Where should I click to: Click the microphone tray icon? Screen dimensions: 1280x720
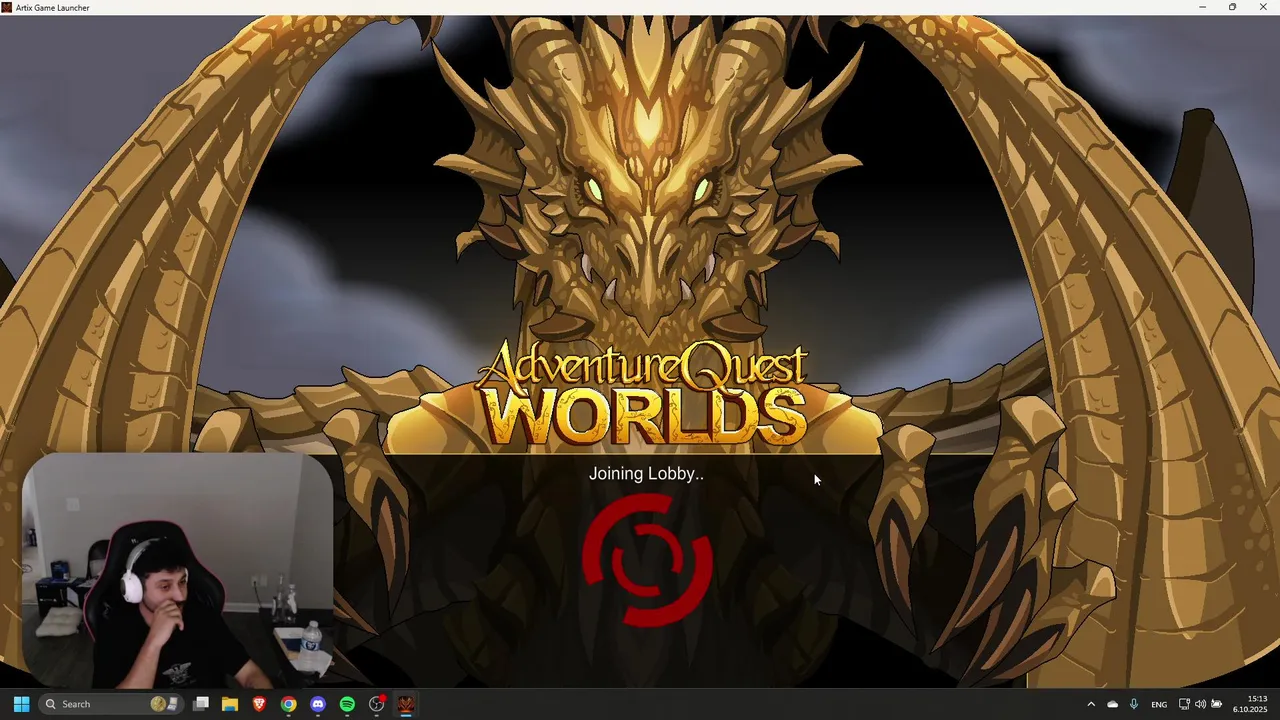1134,704
